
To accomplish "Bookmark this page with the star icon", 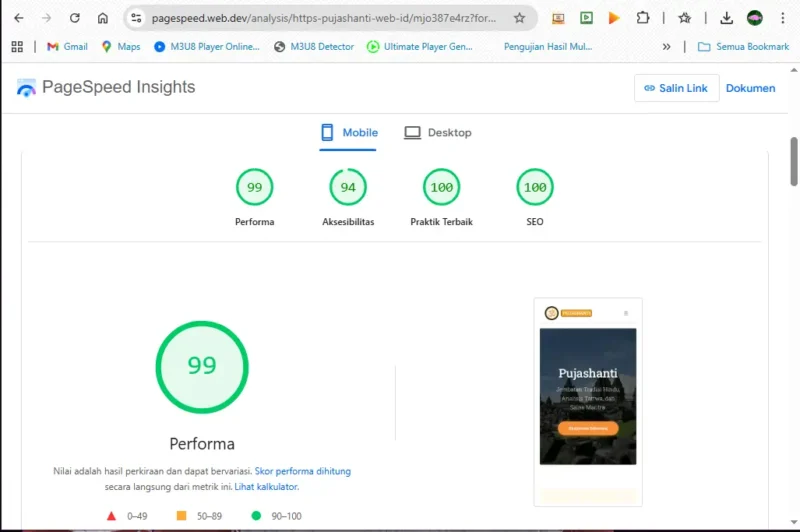I will 519,18.
